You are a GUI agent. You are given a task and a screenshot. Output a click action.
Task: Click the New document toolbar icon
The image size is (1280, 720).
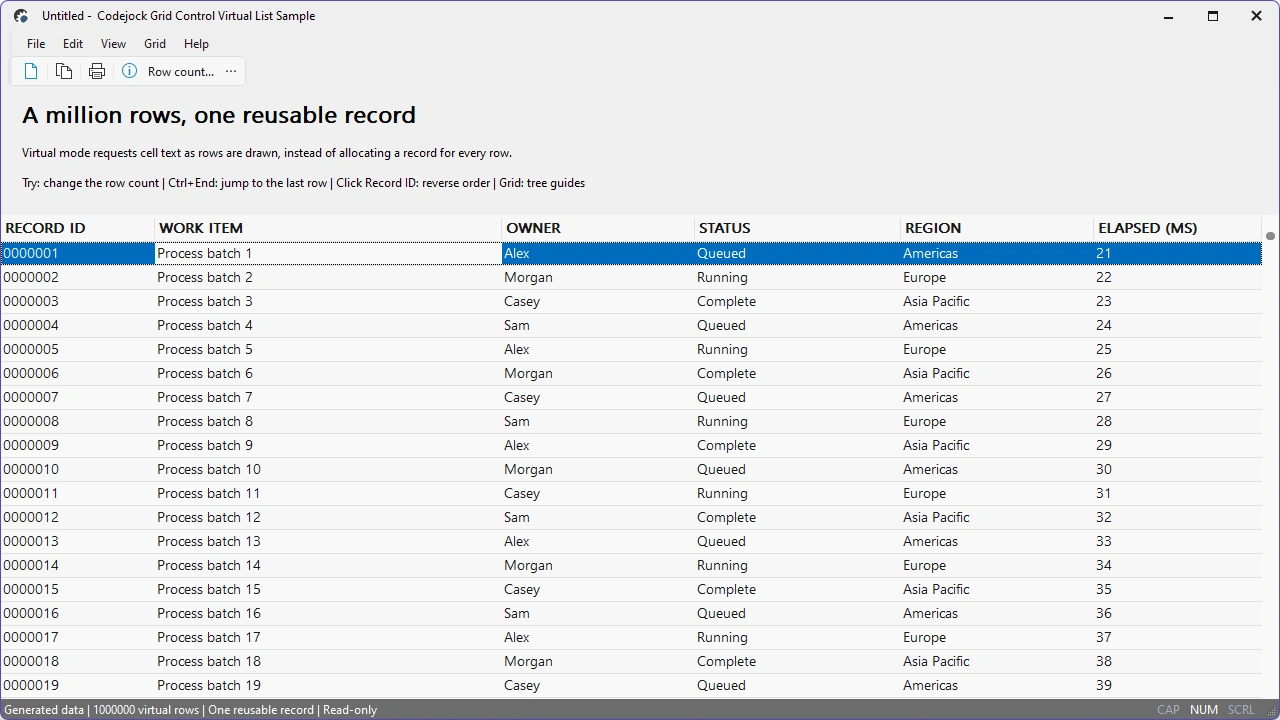pyautogui.click(x=31, y=71)
